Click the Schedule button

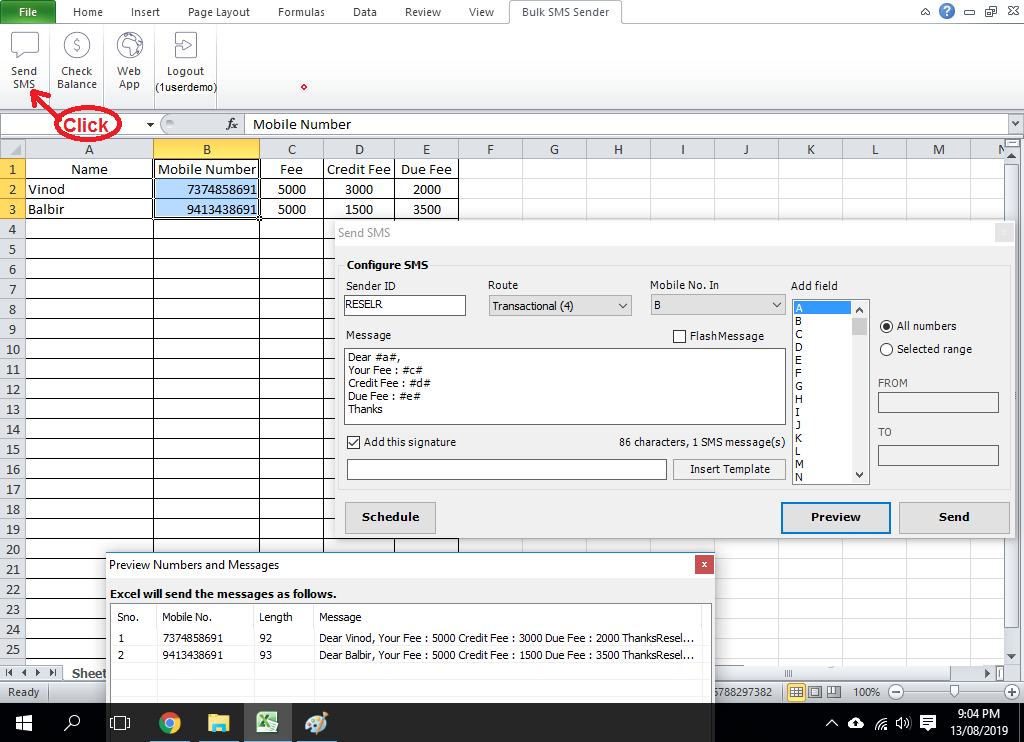[x=391, y=517]
